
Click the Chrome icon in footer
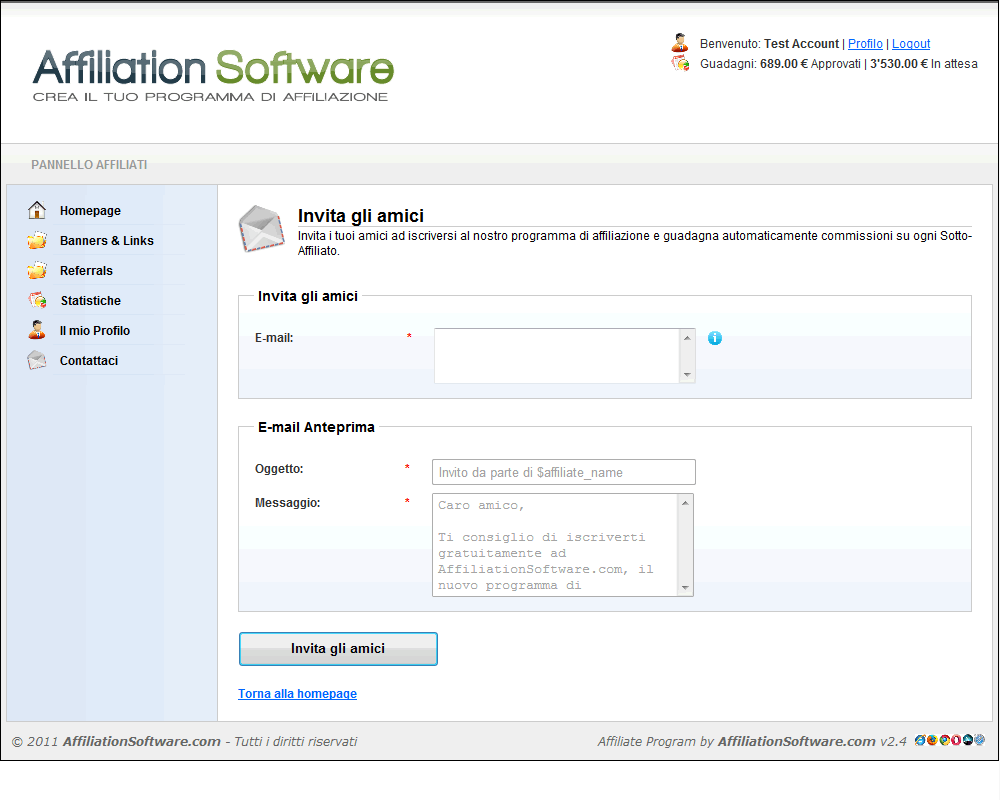click(945, 740)
